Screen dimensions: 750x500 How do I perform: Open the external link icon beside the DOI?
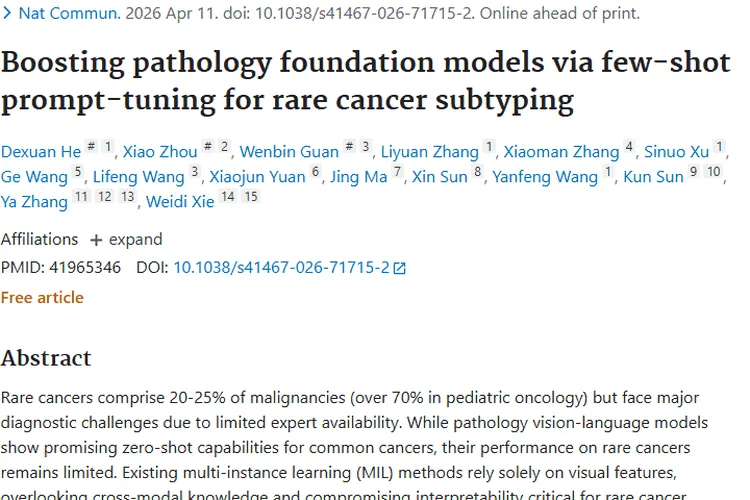click(400, 268)
